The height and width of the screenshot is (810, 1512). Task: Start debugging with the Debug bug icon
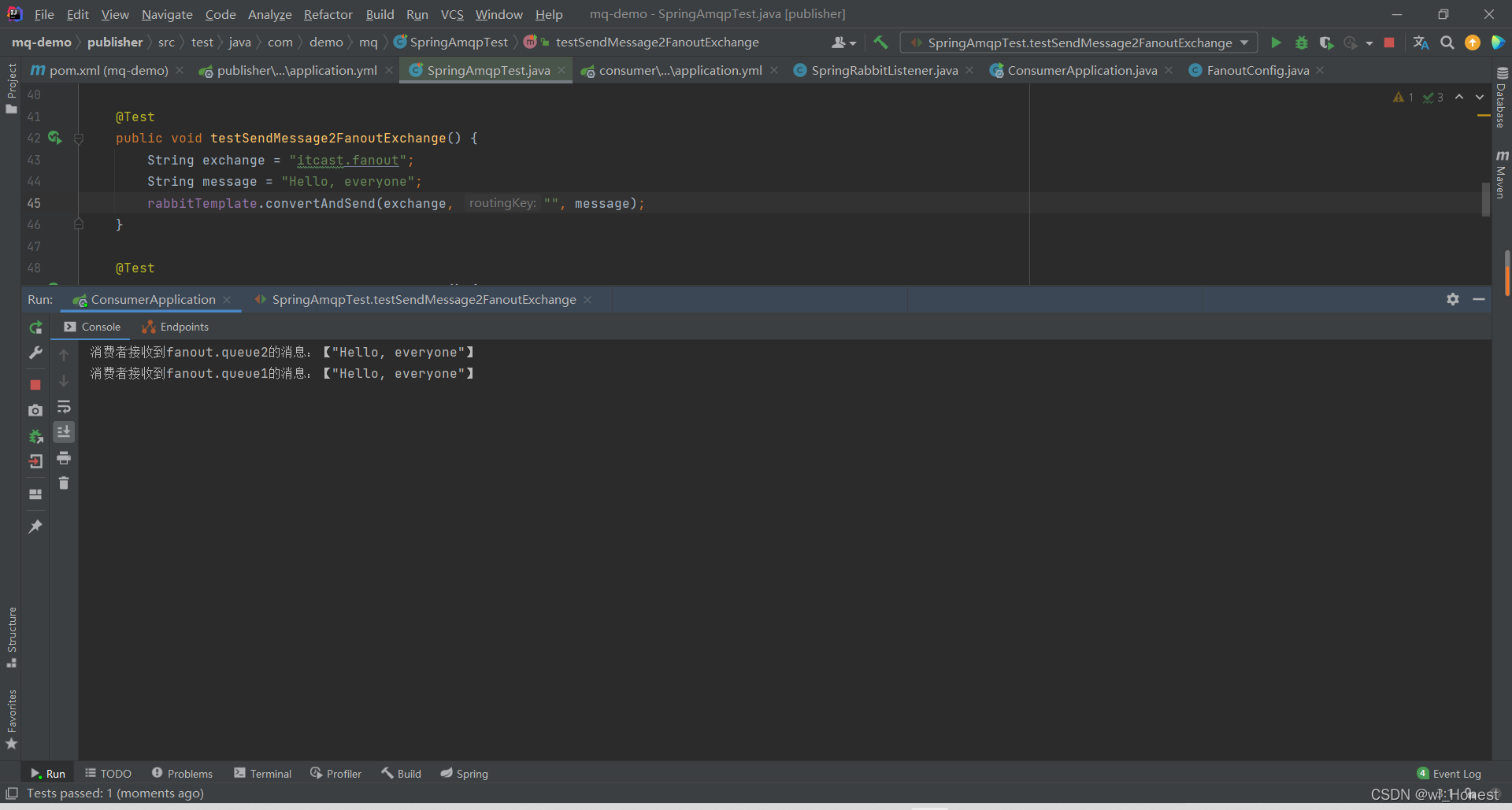click(1301, 43)
